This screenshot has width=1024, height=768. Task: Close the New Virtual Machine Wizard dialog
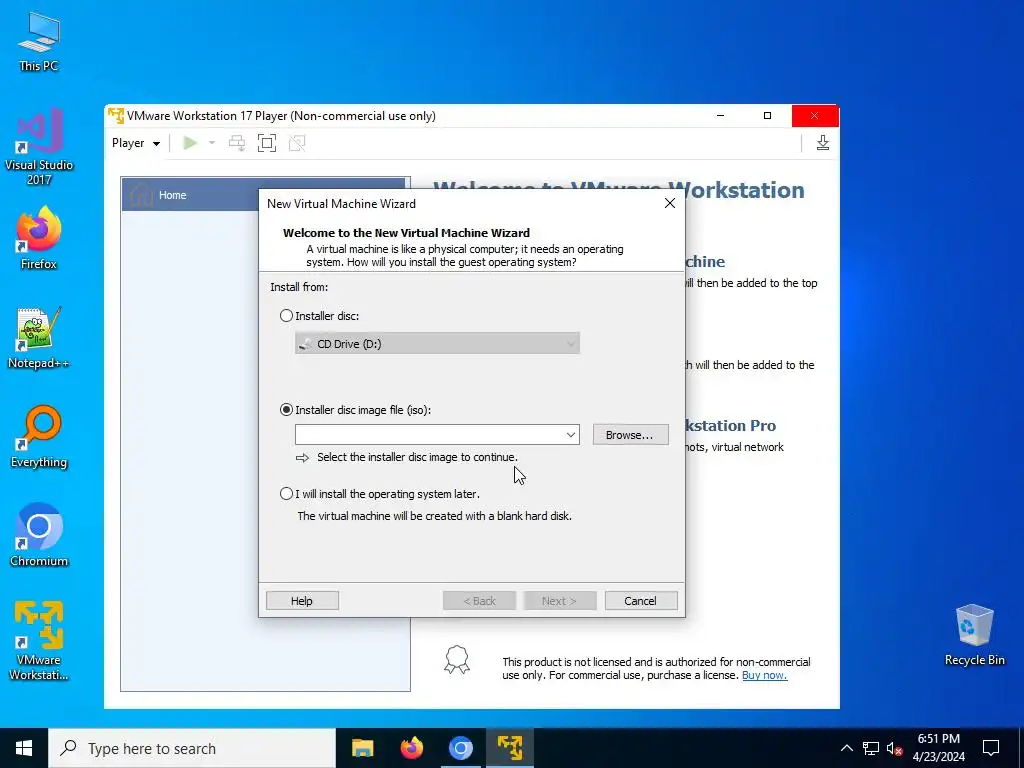670,204
